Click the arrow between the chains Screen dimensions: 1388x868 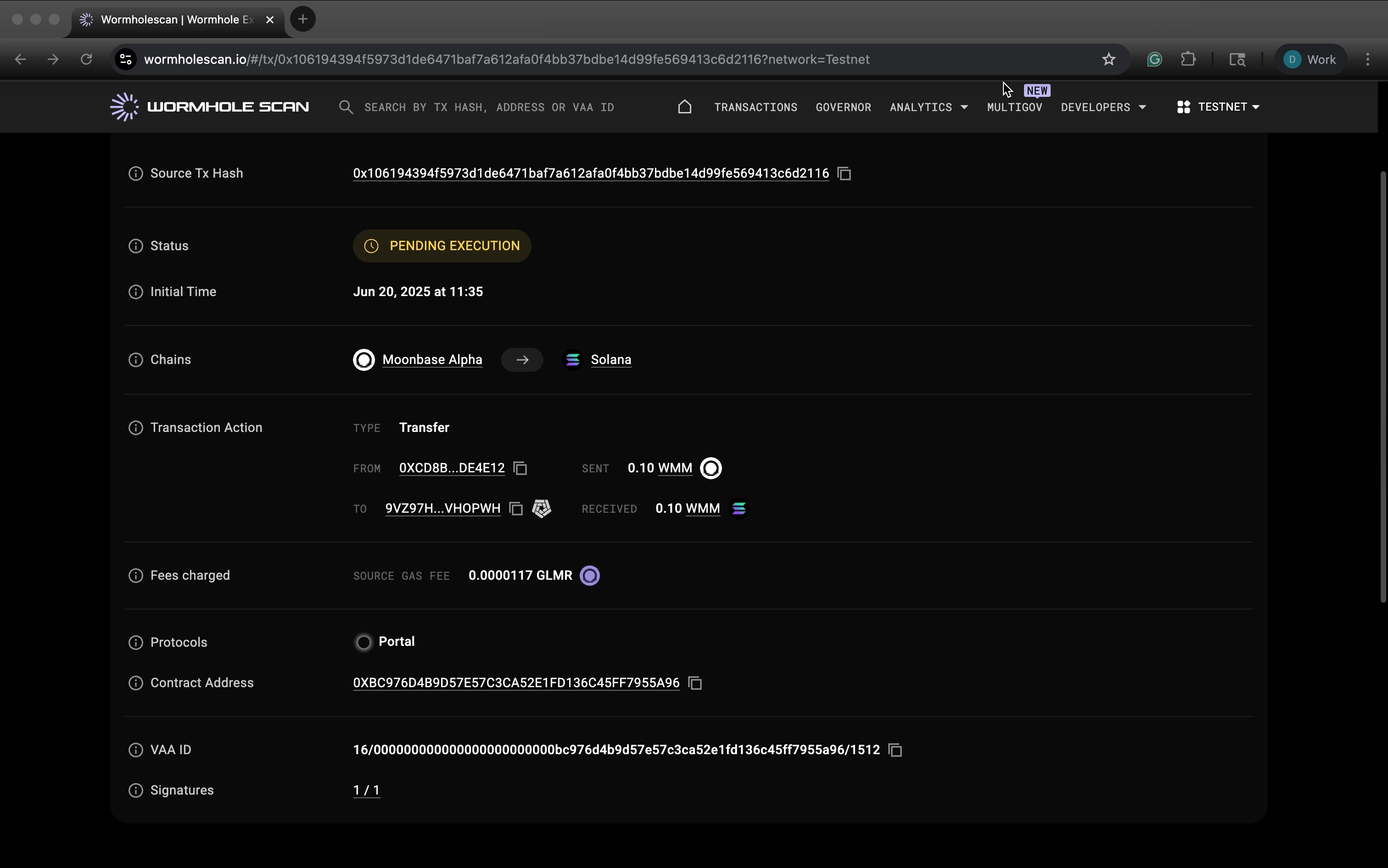pyautogui.click(x=522, y=360)
